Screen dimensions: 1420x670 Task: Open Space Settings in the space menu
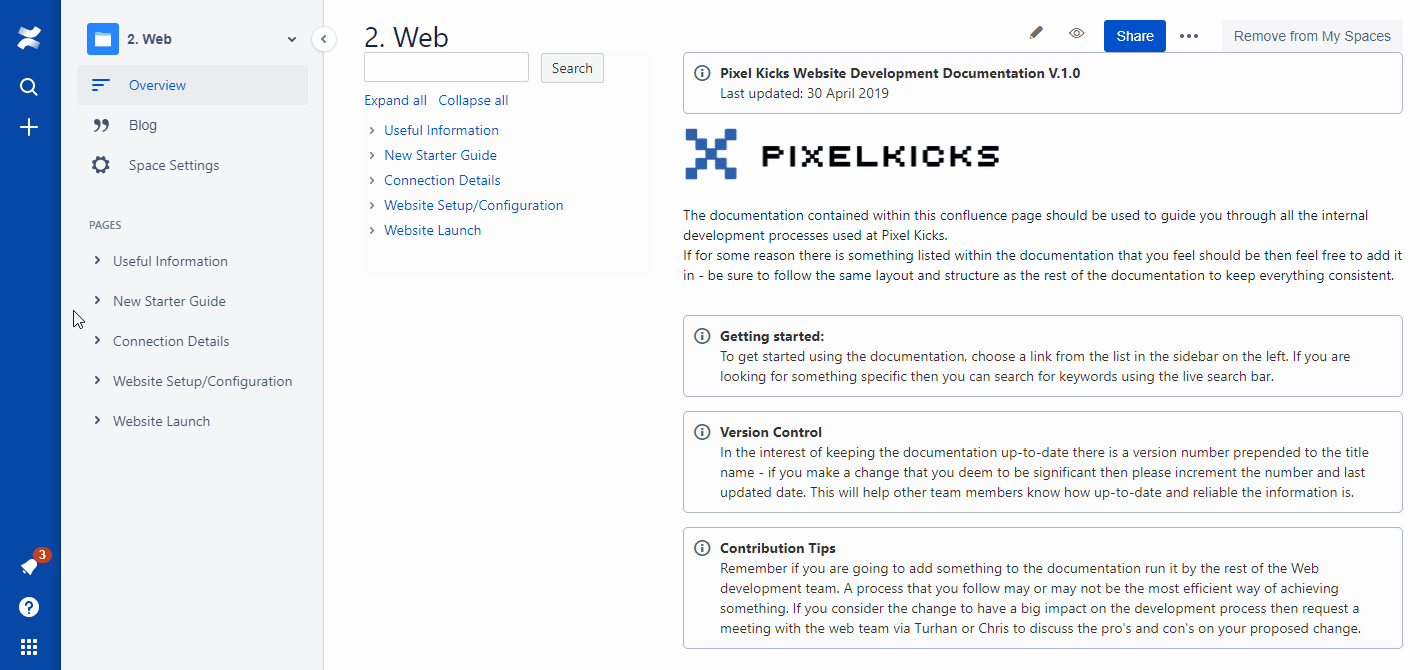192,165
